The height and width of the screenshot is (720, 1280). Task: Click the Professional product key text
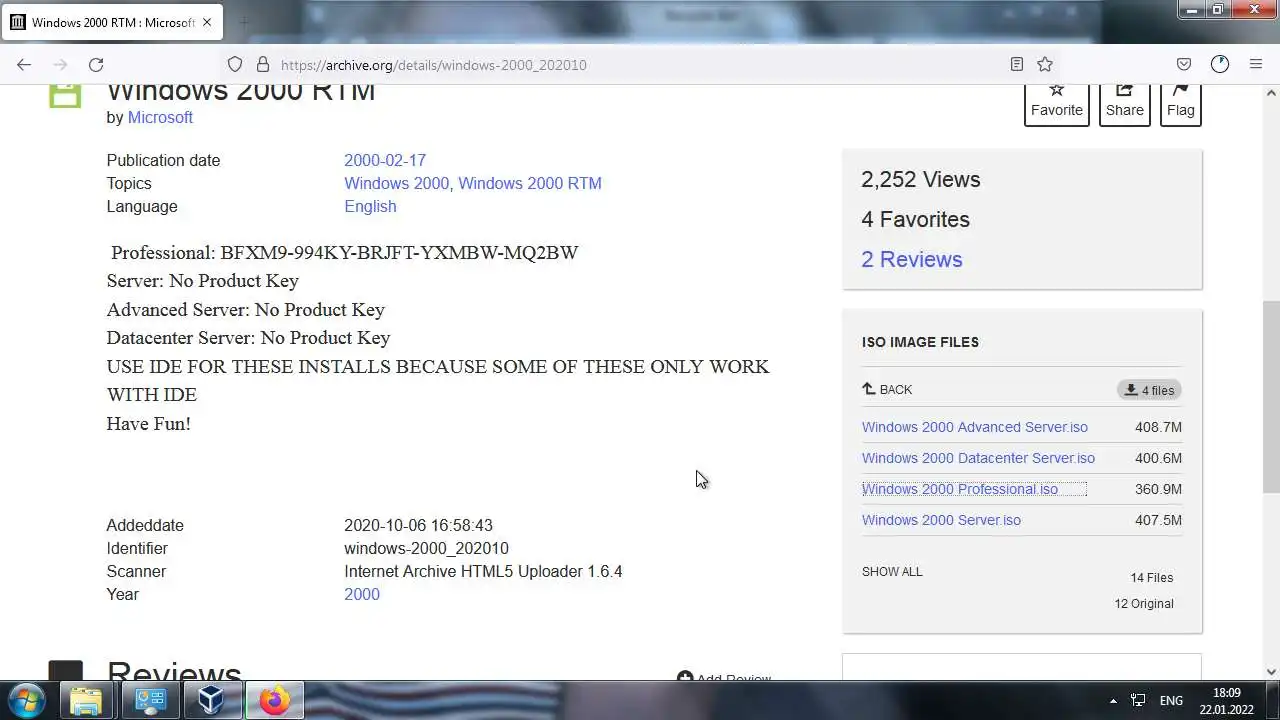click(345, 252)
